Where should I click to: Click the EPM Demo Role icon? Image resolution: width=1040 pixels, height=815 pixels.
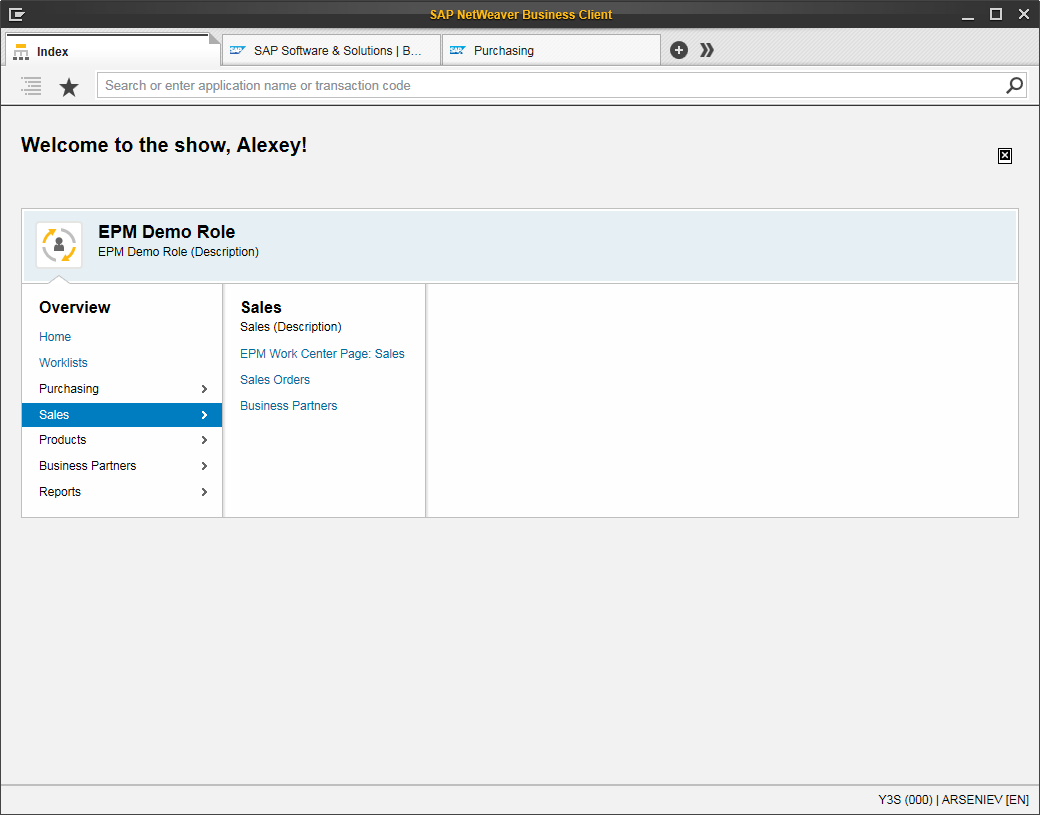point(59,245)
